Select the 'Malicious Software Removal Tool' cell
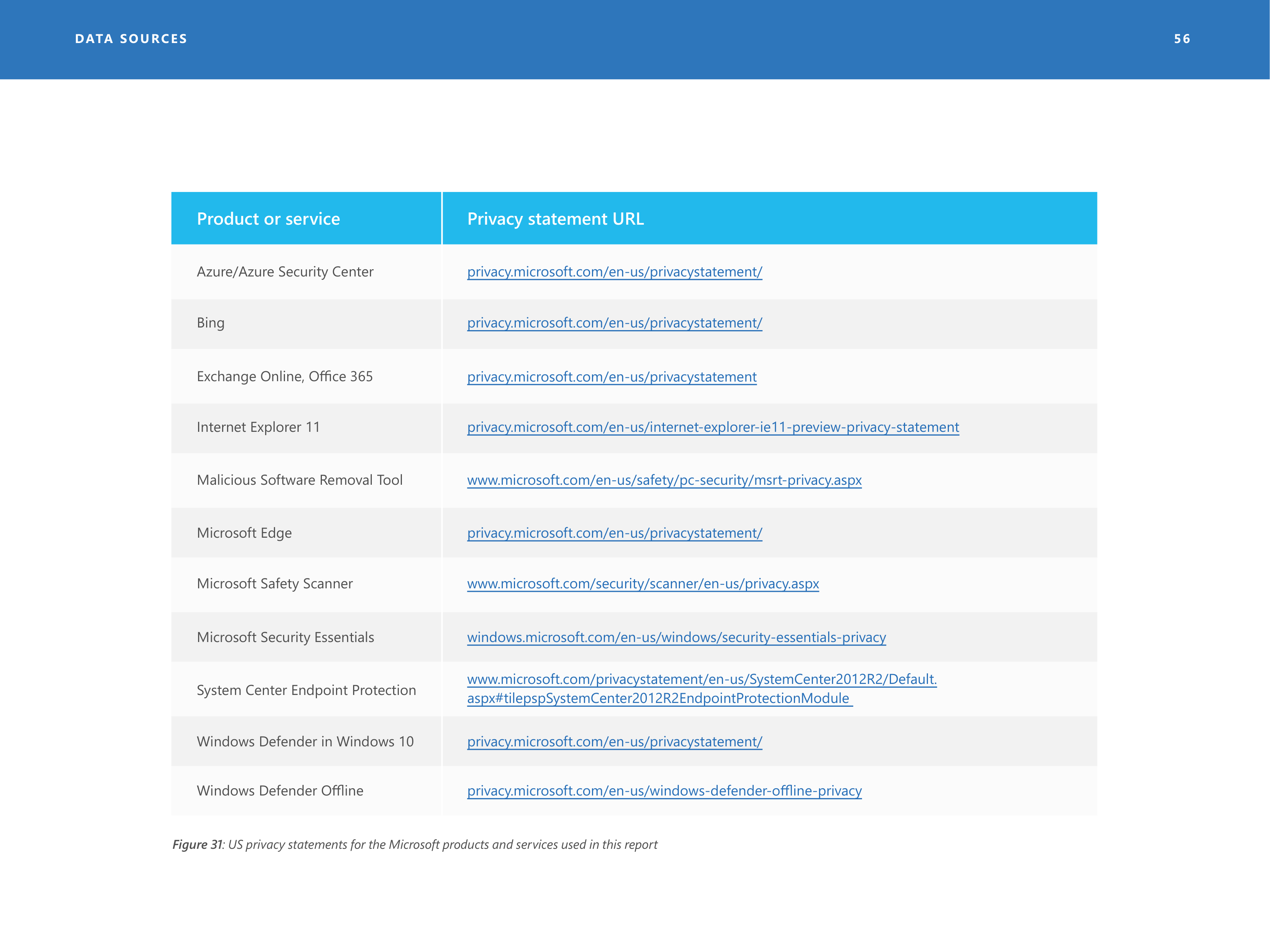The image size is (1270, 952). coord(306,480)
